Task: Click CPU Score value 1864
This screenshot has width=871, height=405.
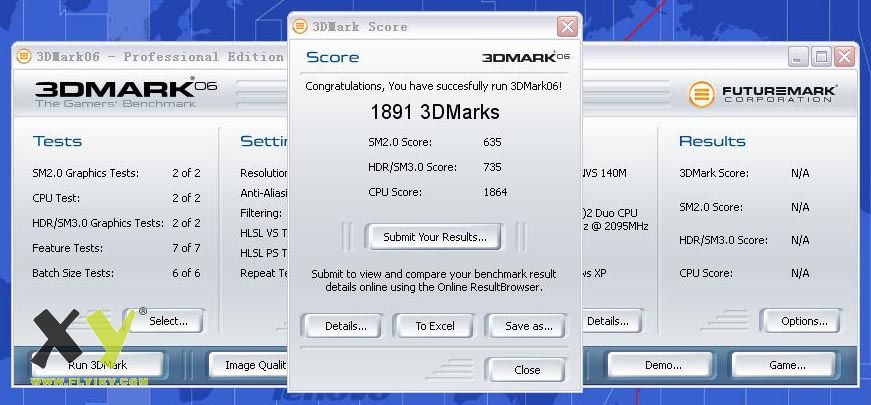Action: coord(495,192)
